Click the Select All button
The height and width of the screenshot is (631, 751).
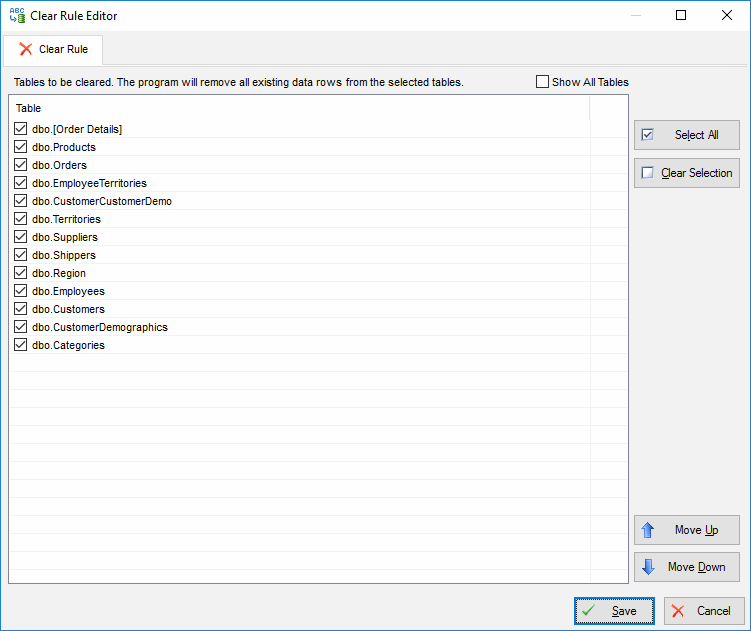click(687, 135)
